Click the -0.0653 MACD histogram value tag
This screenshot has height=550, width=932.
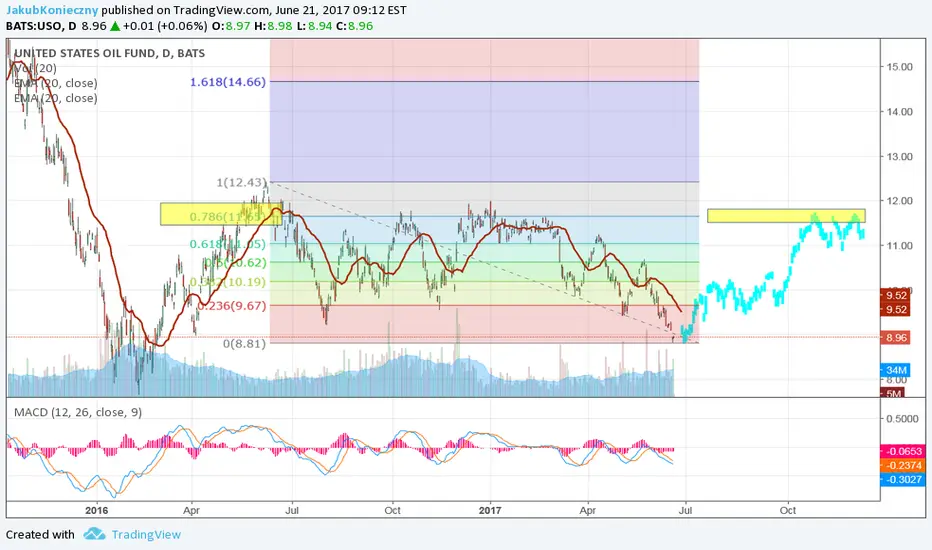click(903, 451)
